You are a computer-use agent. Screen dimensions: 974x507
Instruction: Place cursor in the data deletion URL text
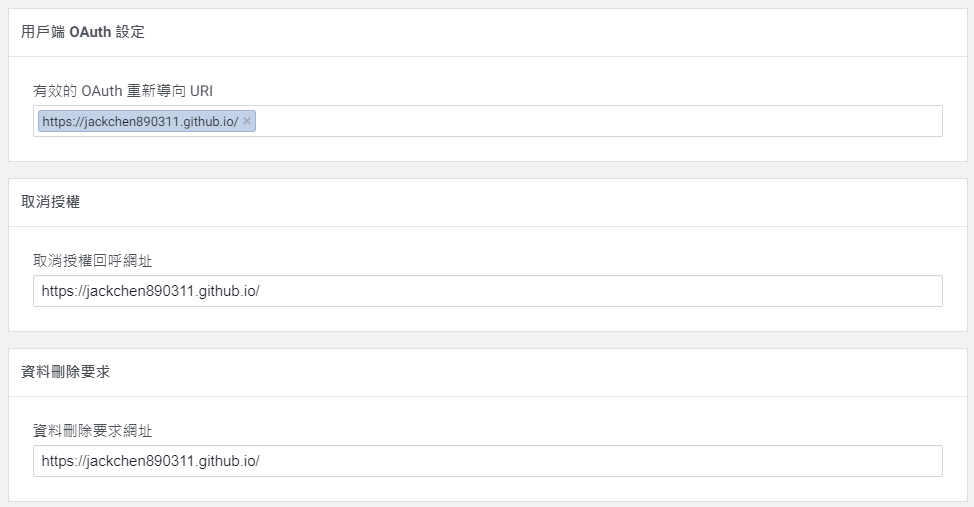click(x=150, y=461)
